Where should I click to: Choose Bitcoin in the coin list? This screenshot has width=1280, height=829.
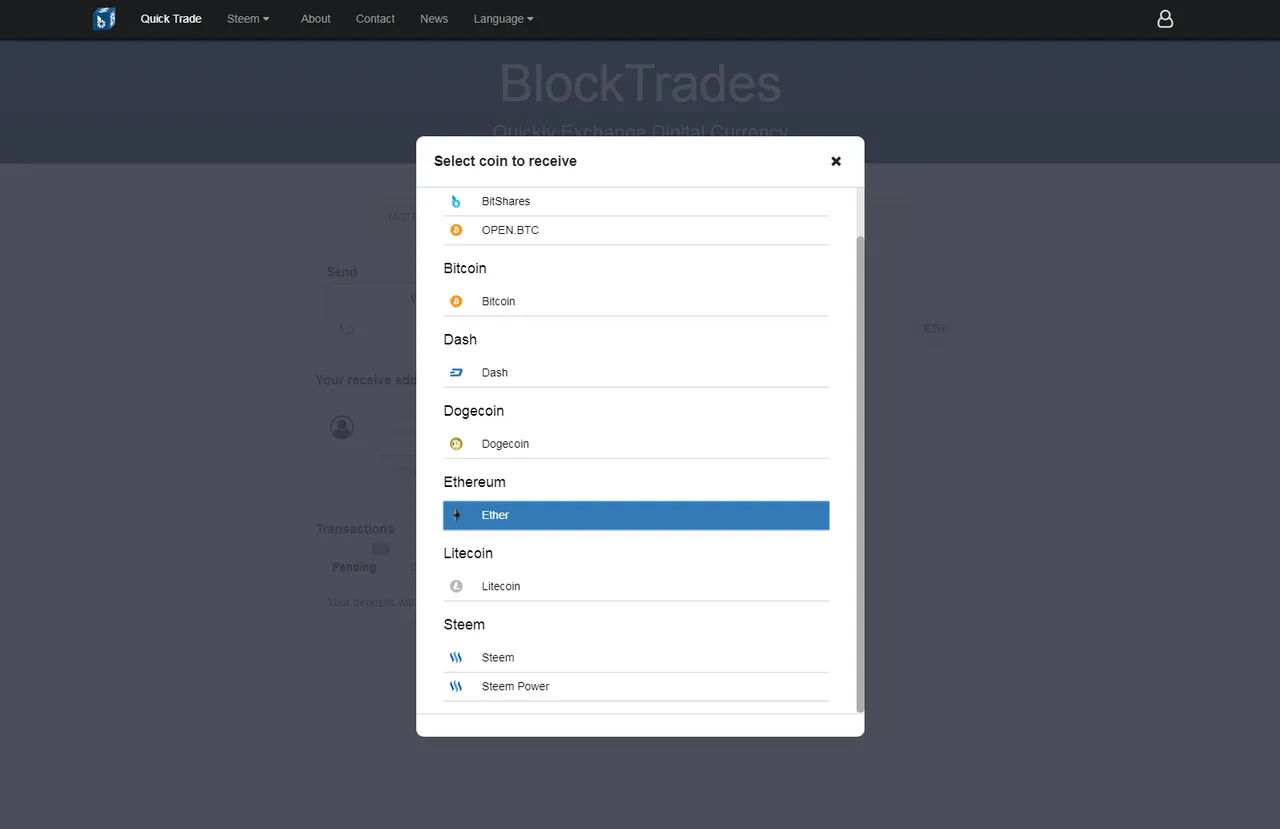(636, 301)
